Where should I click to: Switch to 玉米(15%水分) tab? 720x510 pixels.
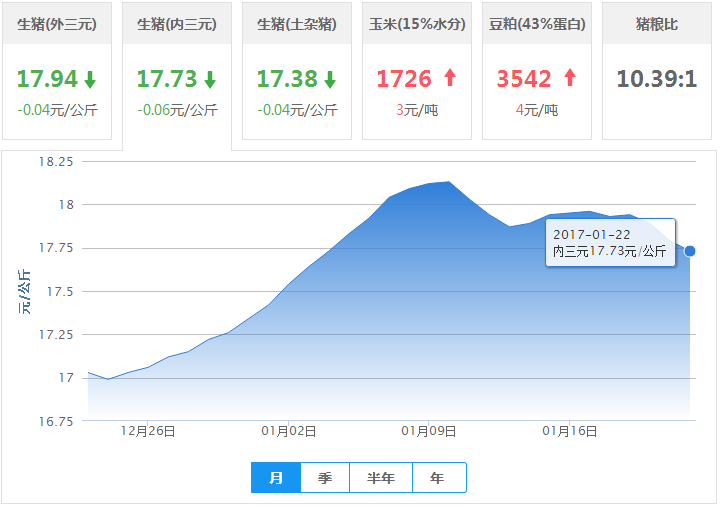416,24
